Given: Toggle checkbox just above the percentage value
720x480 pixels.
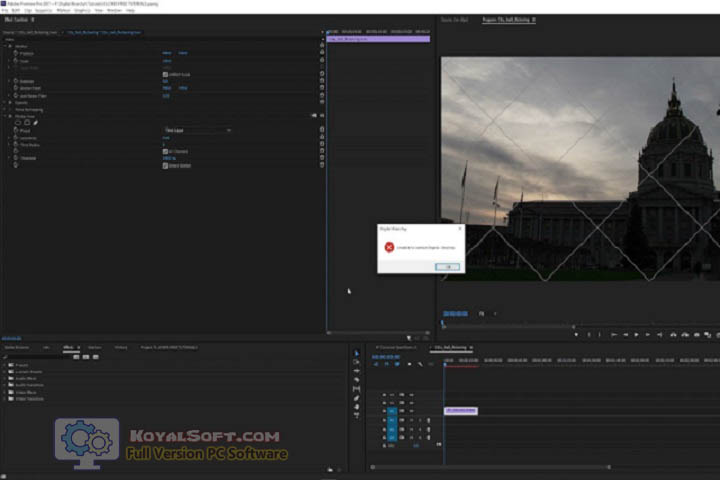Looking at the screenshot, I should pos(165,151).
